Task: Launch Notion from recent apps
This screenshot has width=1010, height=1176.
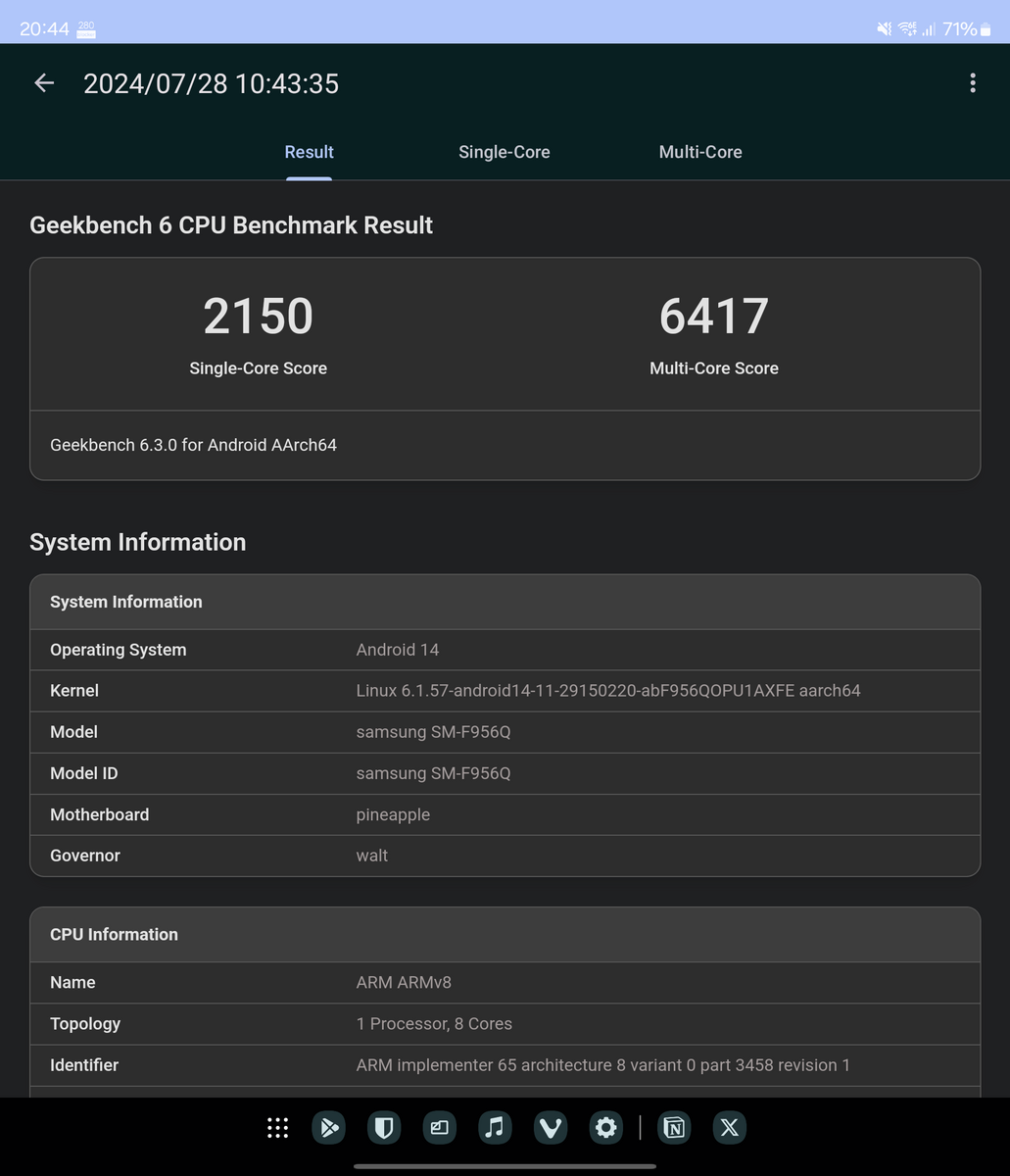Action: [674, 1128]
